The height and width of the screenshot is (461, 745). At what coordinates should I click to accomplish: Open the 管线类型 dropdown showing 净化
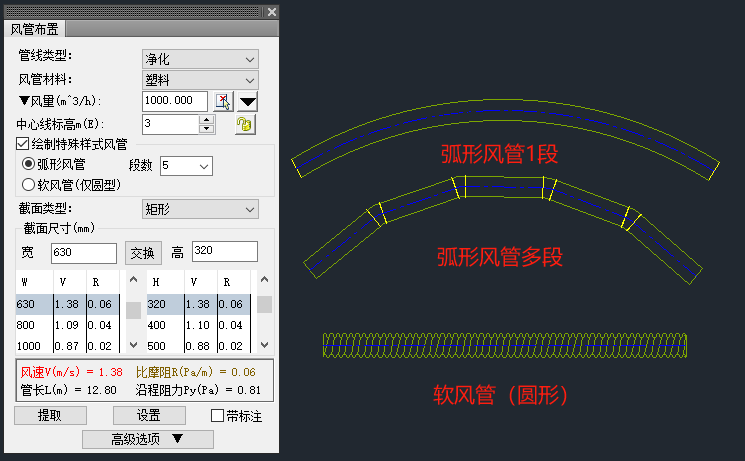pyautogui.click(x=200, y=60)
